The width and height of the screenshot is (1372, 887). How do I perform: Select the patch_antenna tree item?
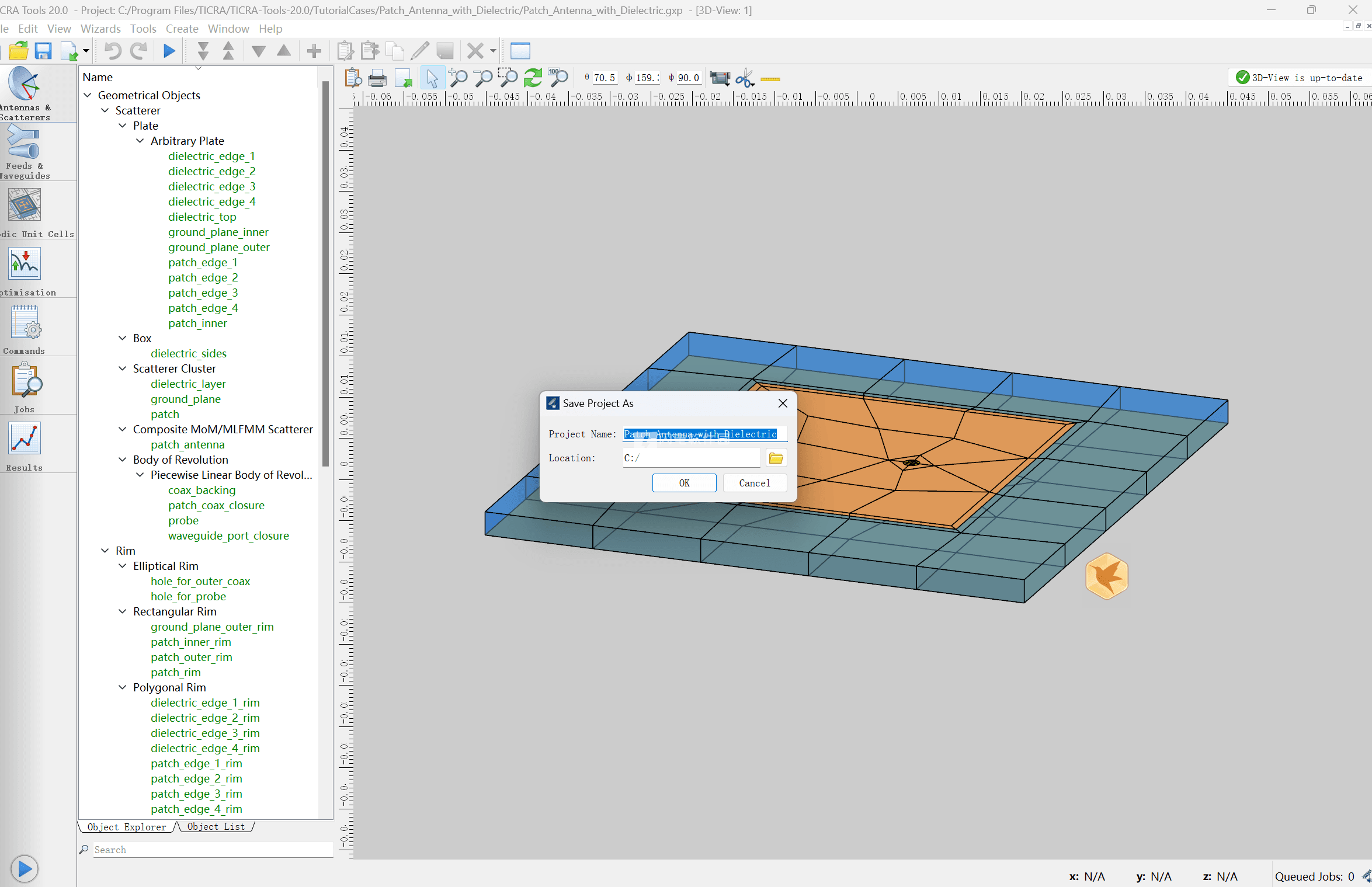[187, 444]
